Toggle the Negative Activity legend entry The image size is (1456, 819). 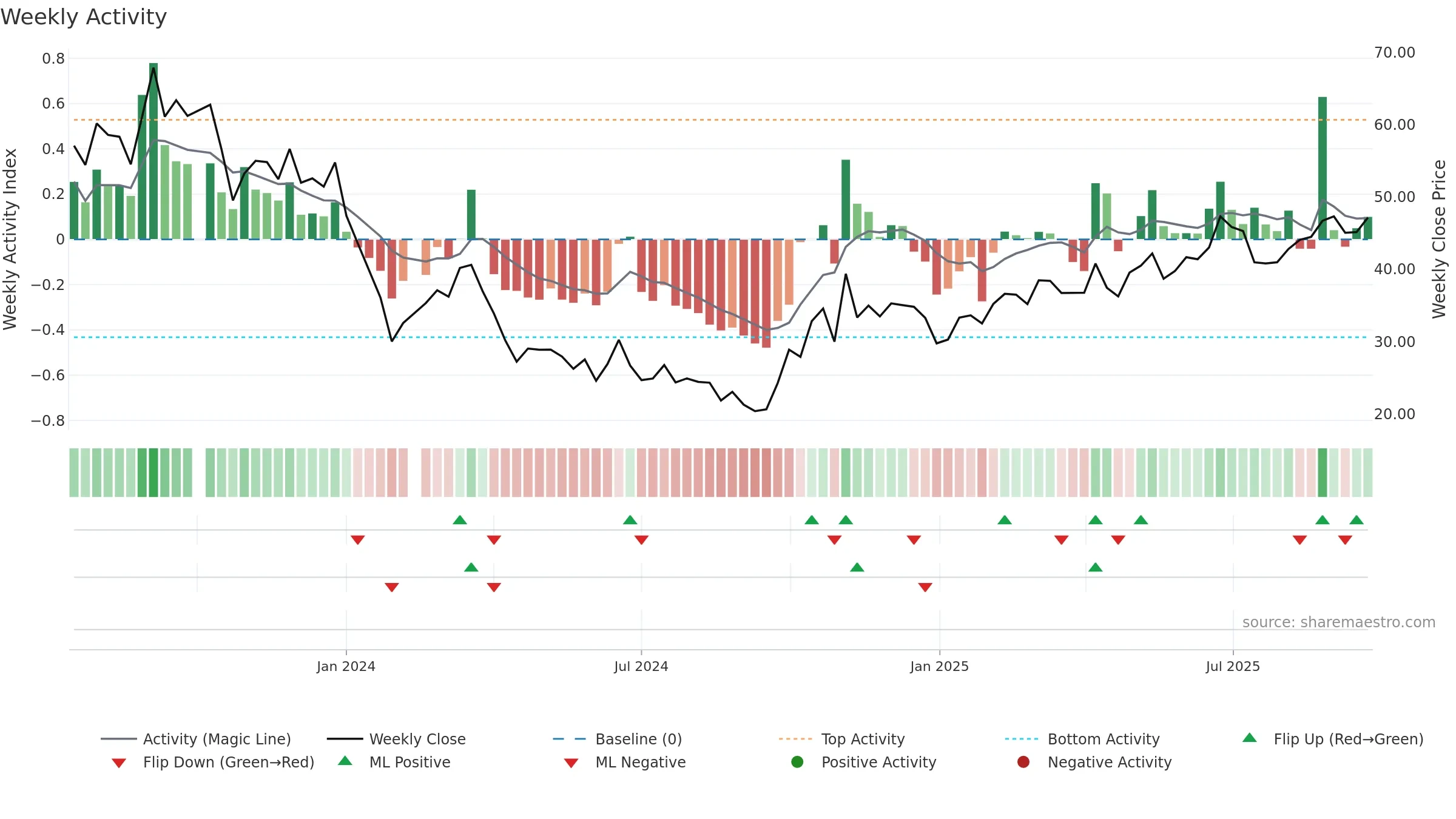pyautogui.click(x=1094, y=762)
